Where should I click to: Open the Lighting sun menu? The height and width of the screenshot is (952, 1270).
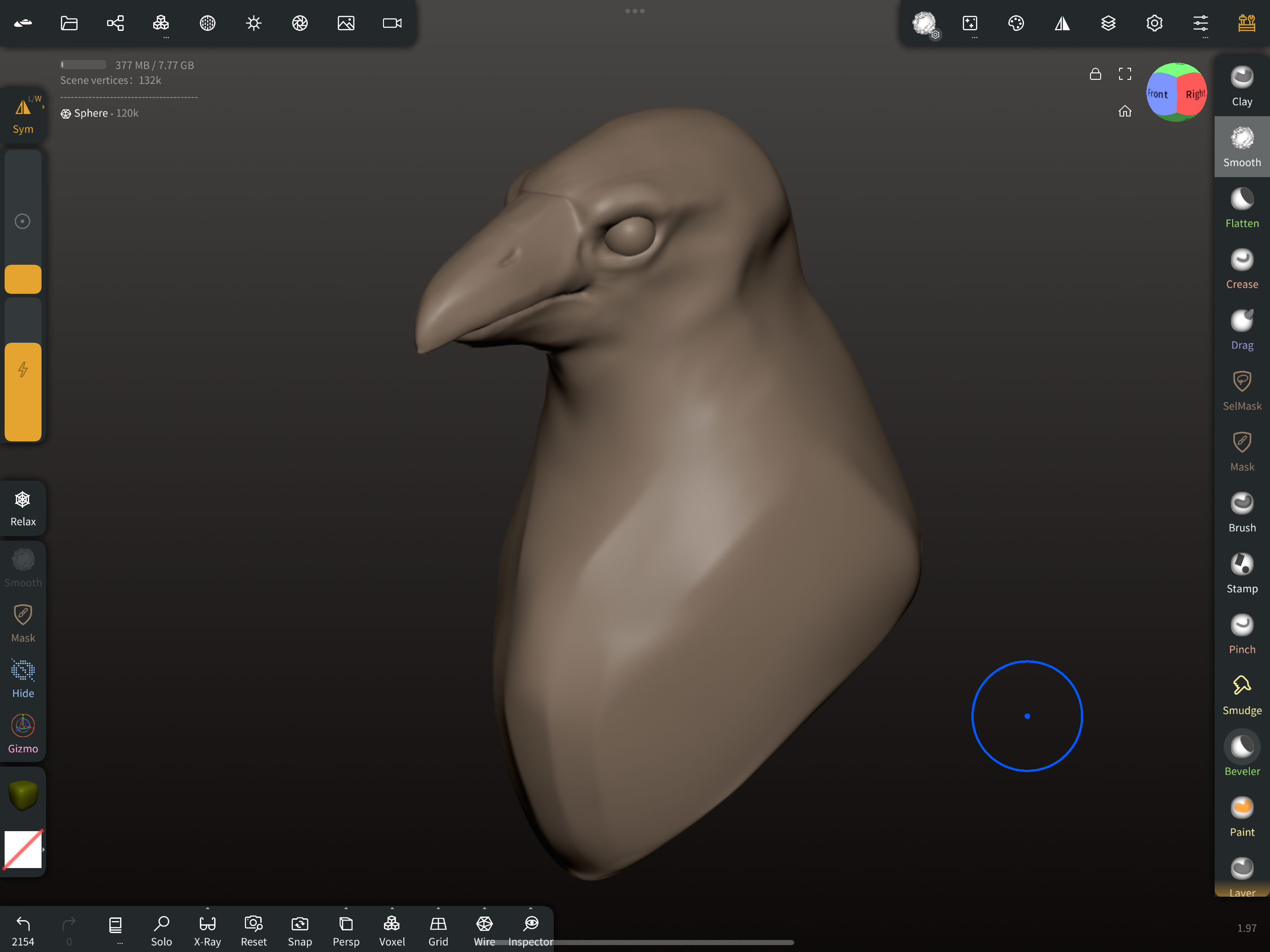point(253,23)
